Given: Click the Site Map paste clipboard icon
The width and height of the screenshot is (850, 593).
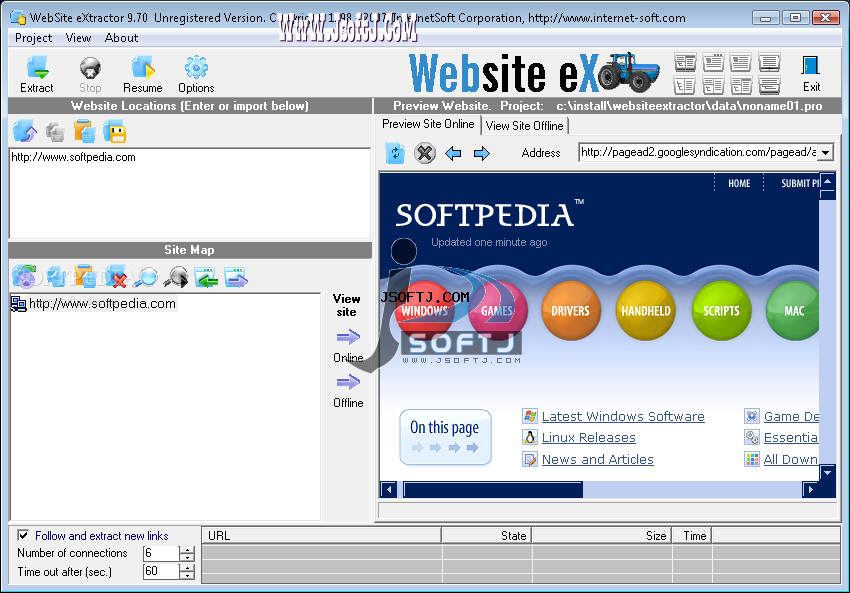Looking at the screenshot, I should (x=85, y=276).
